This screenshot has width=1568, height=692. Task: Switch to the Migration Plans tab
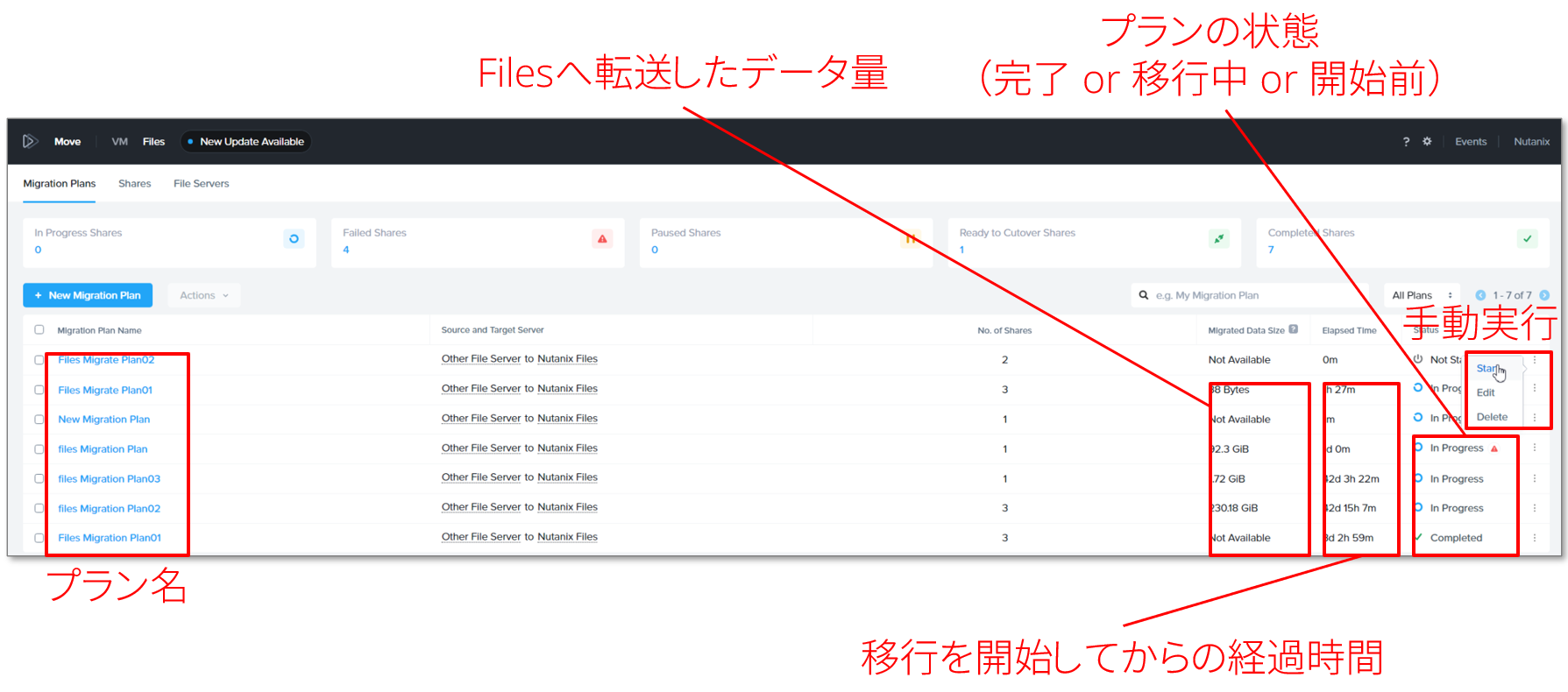[x=60, y=183]
